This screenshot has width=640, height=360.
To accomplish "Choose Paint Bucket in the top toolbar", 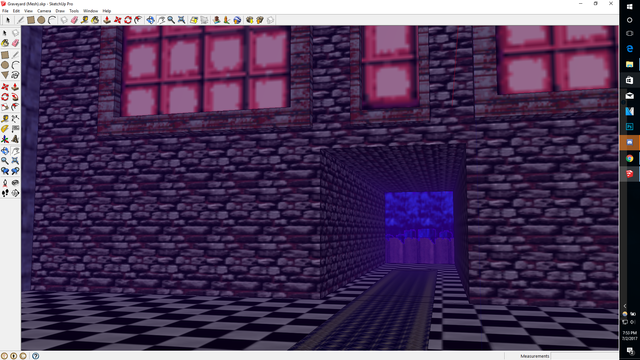I will click(x=95, y=20).
